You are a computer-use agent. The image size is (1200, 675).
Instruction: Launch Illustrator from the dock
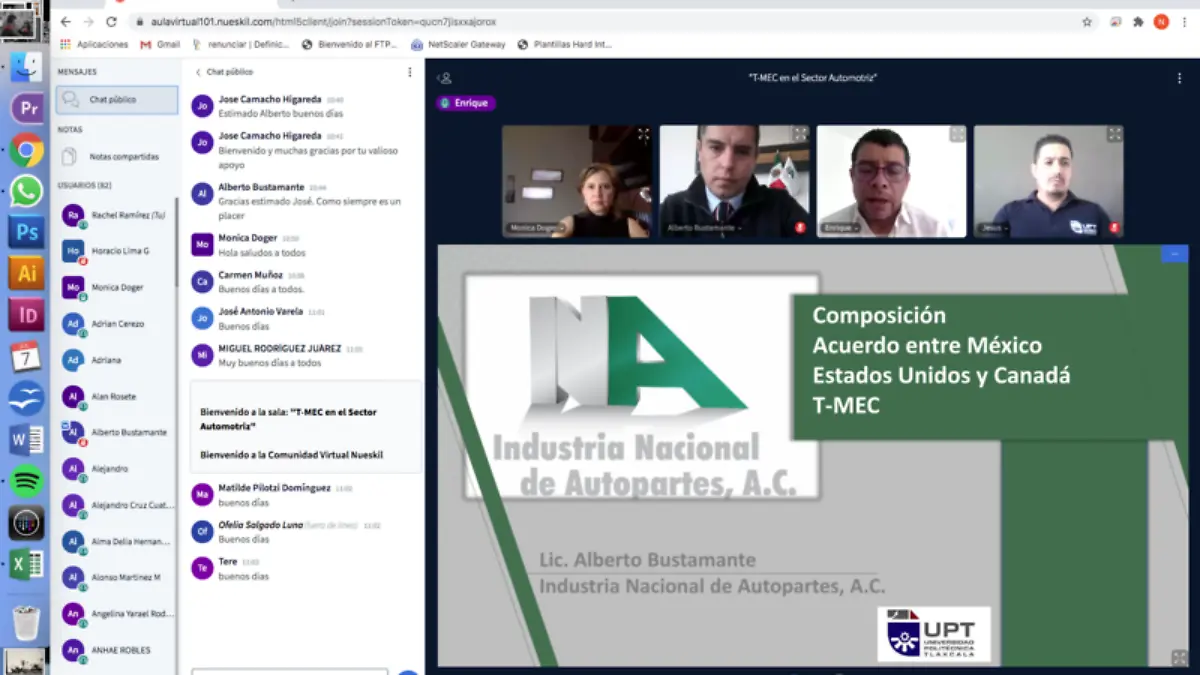coord(26,273)
